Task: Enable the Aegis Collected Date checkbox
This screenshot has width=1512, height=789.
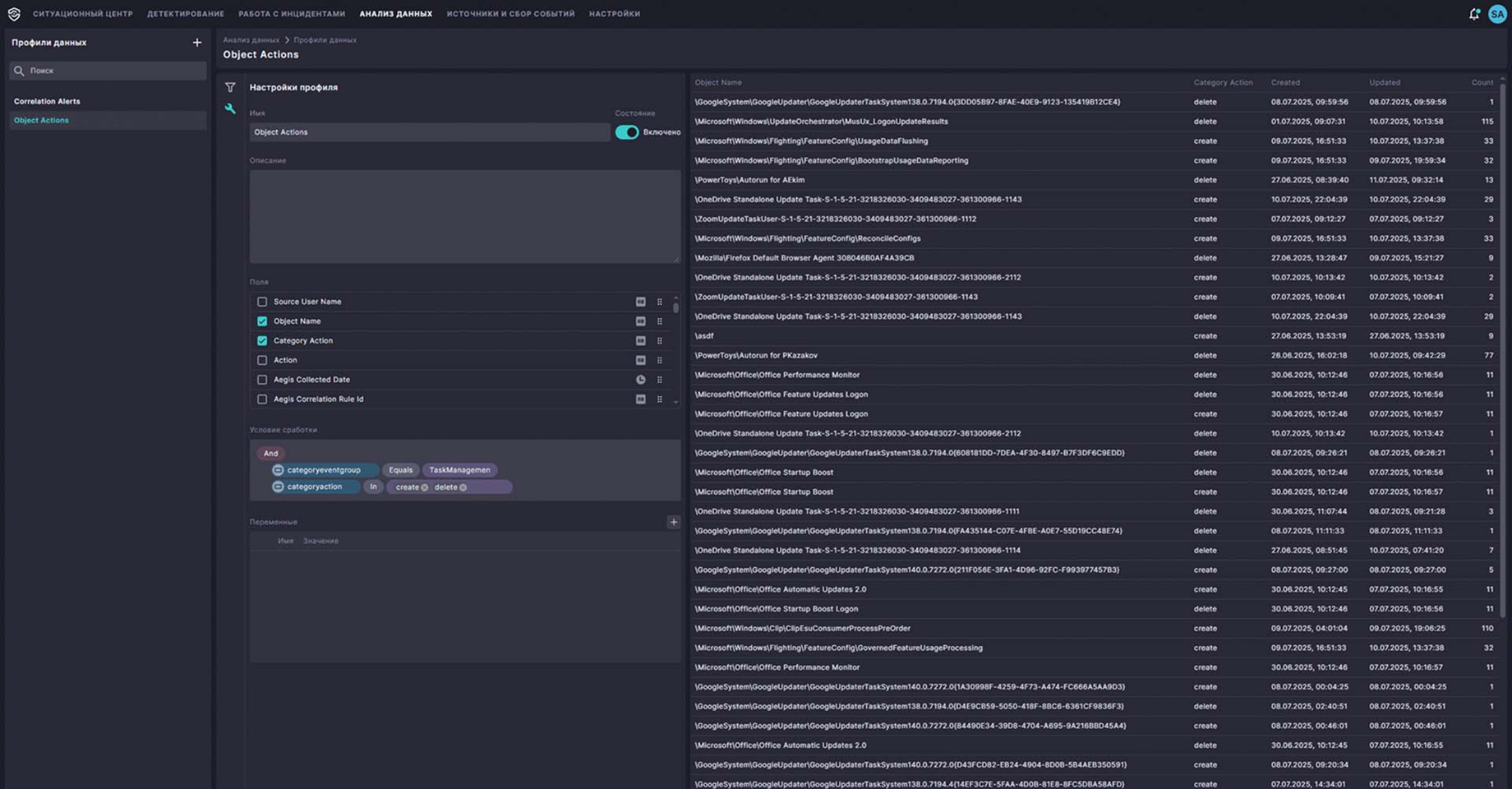Action: (x=262, y=380)
